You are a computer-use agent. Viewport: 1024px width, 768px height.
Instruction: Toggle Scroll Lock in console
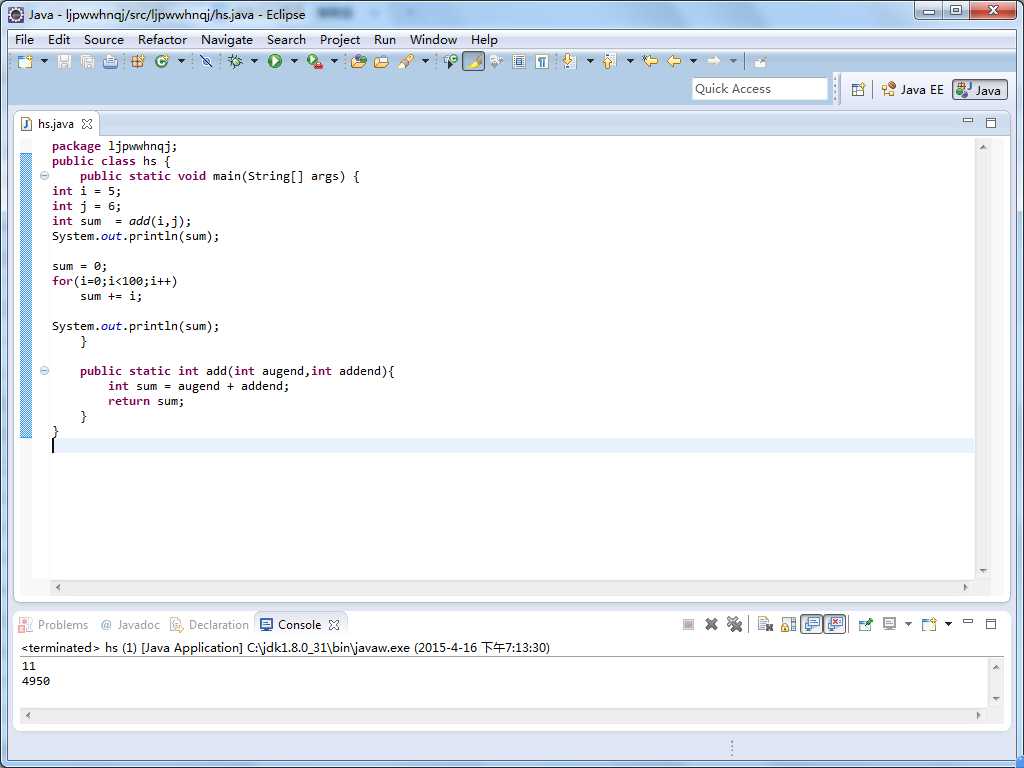tap(788, 624)
